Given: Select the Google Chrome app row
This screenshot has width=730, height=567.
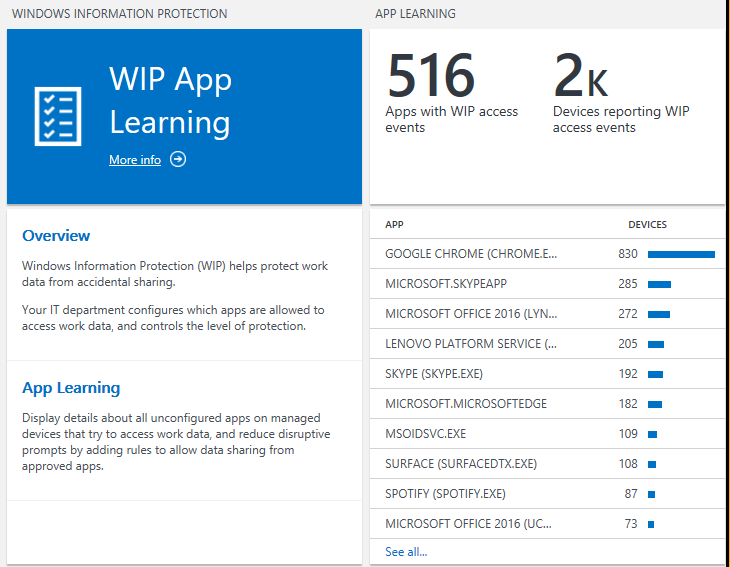Looking at the screenshot, I should click(548, 254).
